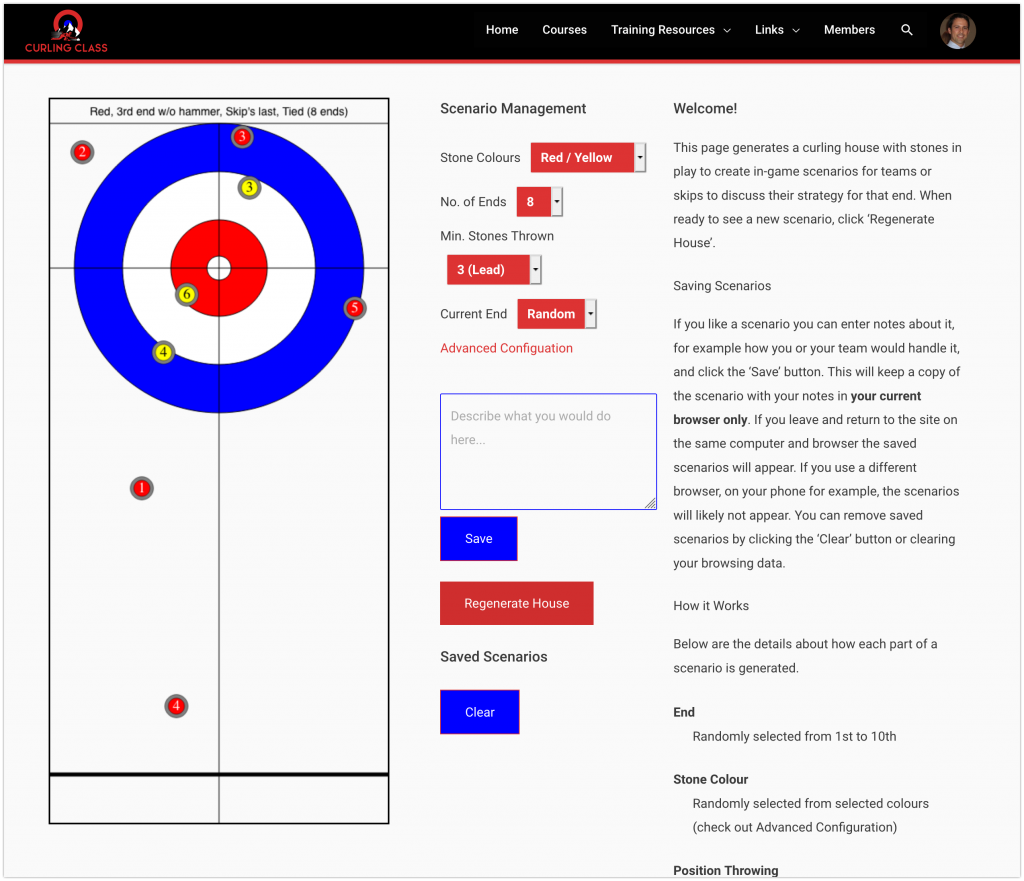
Task: Click your profile avatar picture
Action: tap(957, 30)
